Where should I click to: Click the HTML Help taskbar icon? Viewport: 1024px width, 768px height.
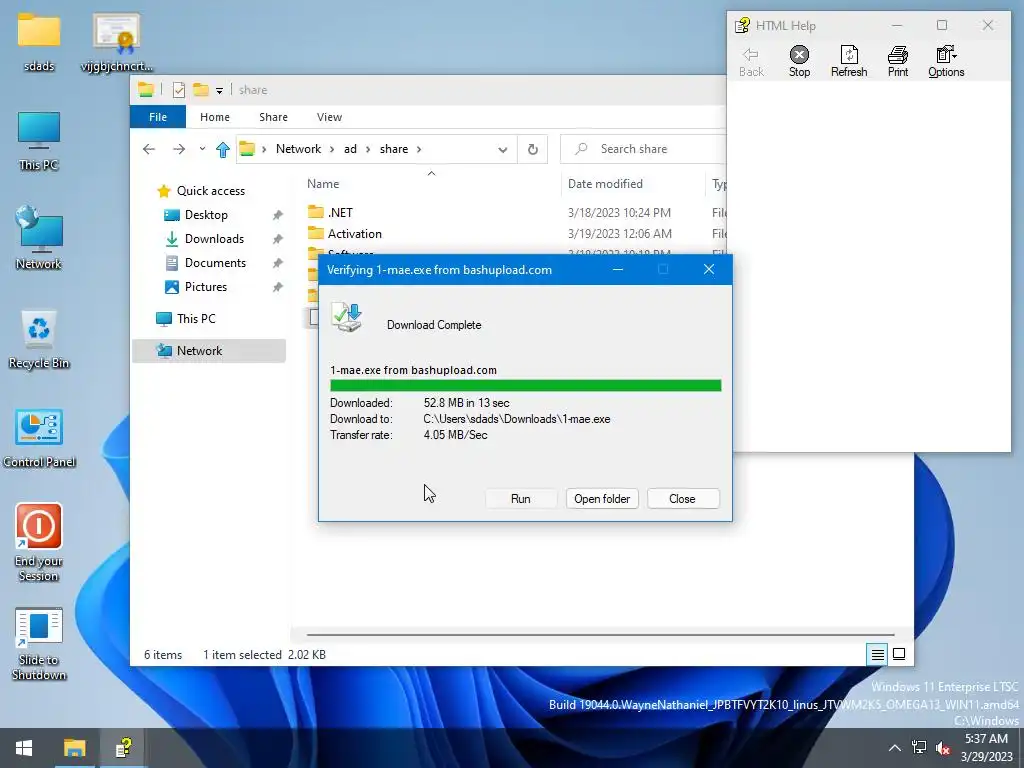tap(123, 748)
